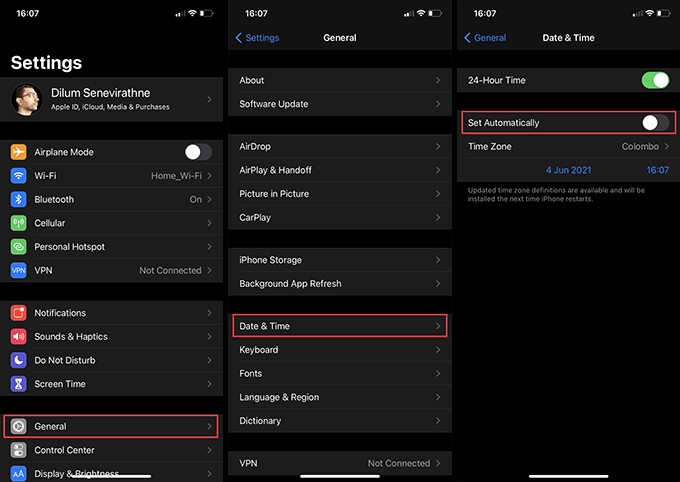The height and width of the screenshot is (482, 680).
Task: Tap the red Notifications icon
Action: coord(18,313)
